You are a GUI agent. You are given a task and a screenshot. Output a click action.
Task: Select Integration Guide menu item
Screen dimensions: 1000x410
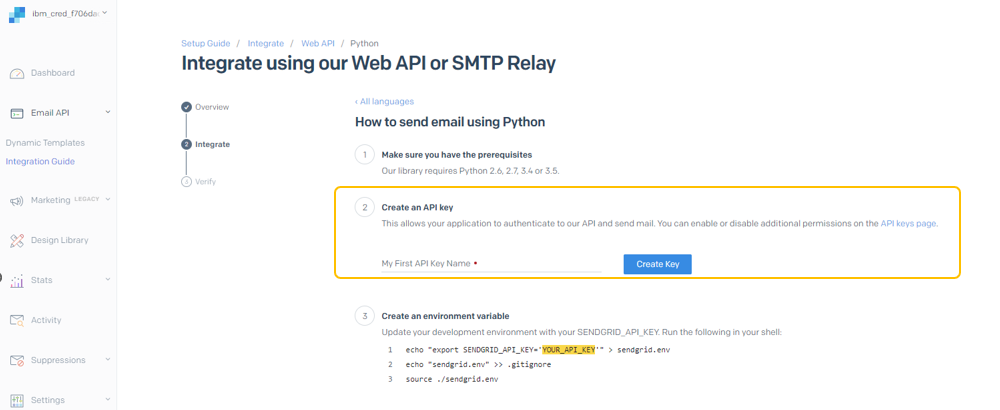point(40,161)
